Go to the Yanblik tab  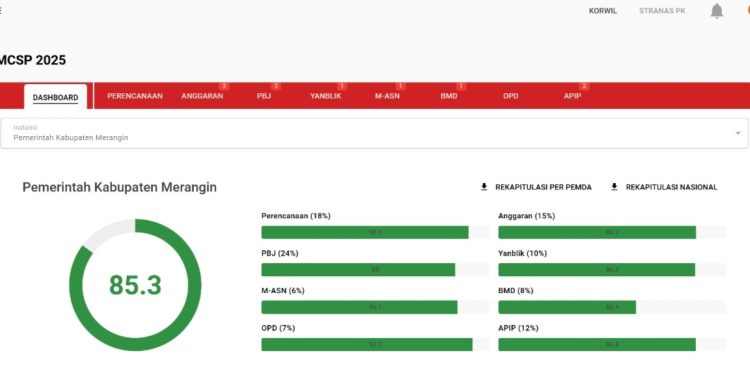point(325,96)
